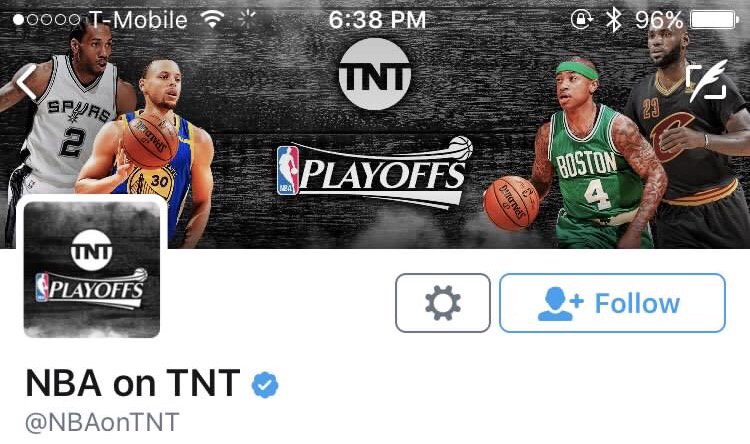Viewport: 750px width, 444px height.
Task: Tap the T-Mobile carrier label
Action: tap(138, 20)
